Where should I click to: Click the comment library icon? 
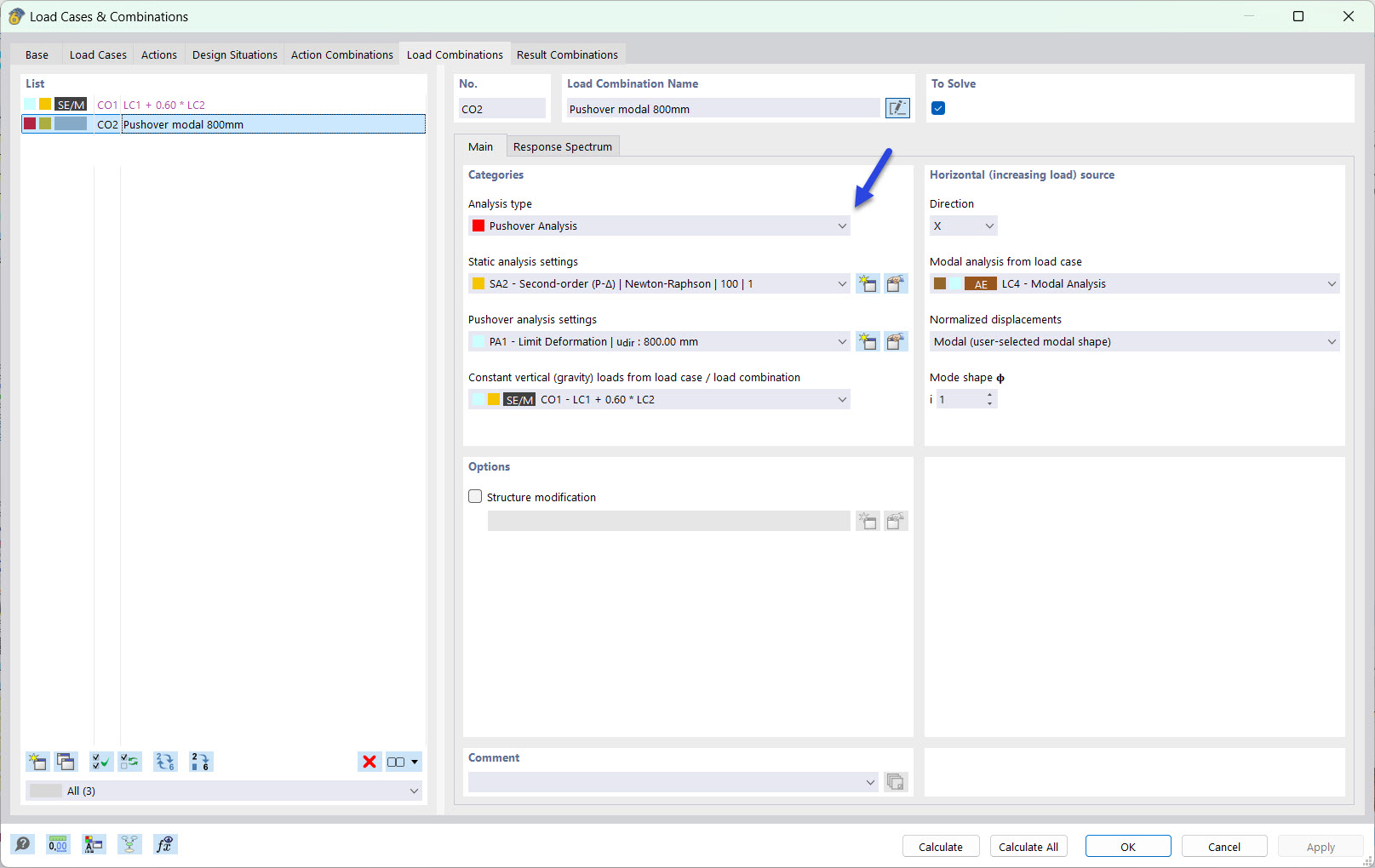[x=896, y=782]
